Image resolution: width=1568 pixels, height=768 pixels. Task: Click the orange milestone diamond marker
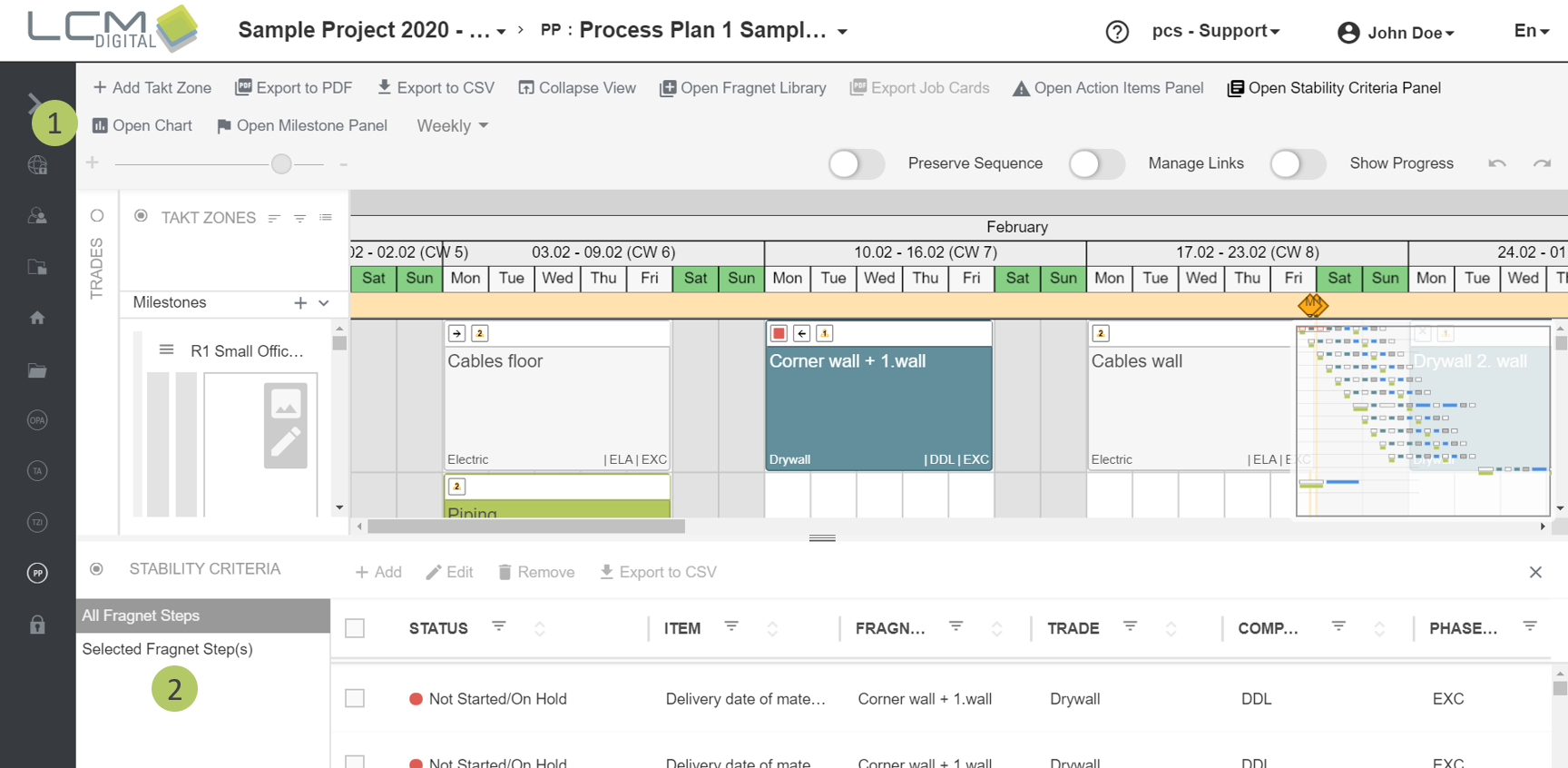coord(1312,305)
